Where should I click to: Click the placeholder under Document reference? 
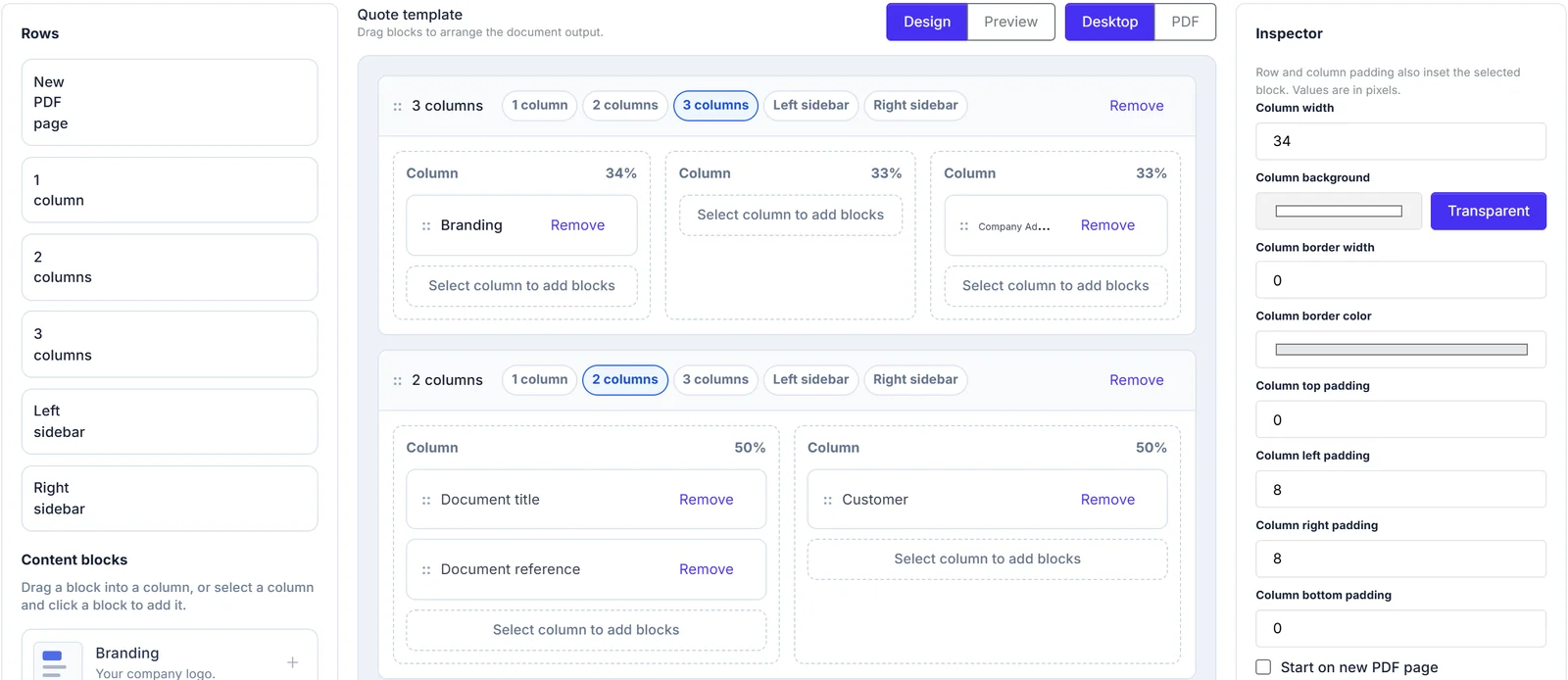586,630
